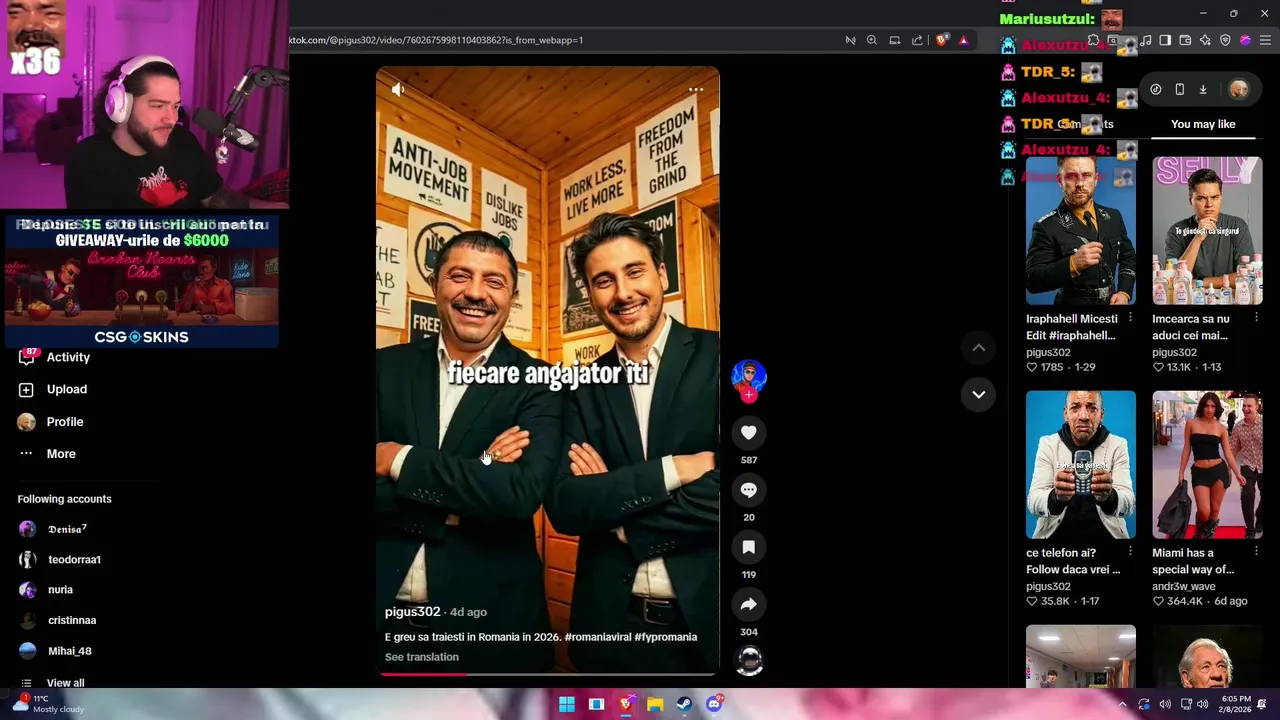Switch to the Comments tab

point(1085,124)
